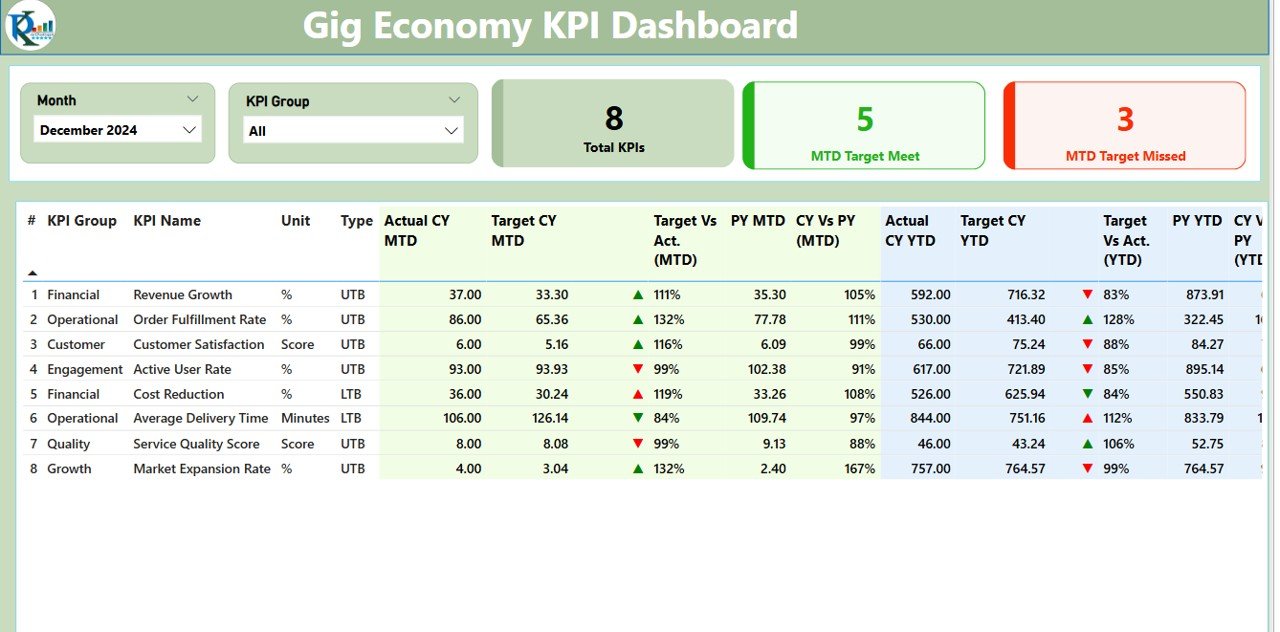
Task: Click the Quality KPI group cell
Action: click(68, 444)
